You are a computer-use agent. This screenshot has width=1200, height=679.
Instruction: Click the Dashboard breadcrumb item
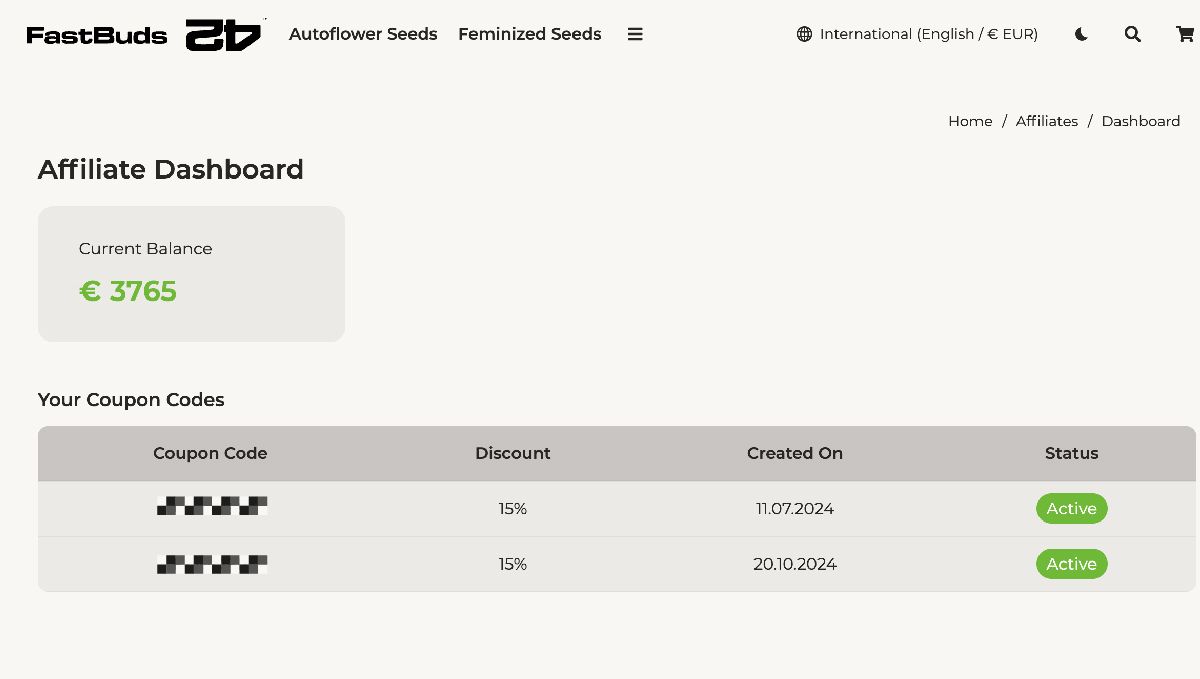[x=1140, y=121]
